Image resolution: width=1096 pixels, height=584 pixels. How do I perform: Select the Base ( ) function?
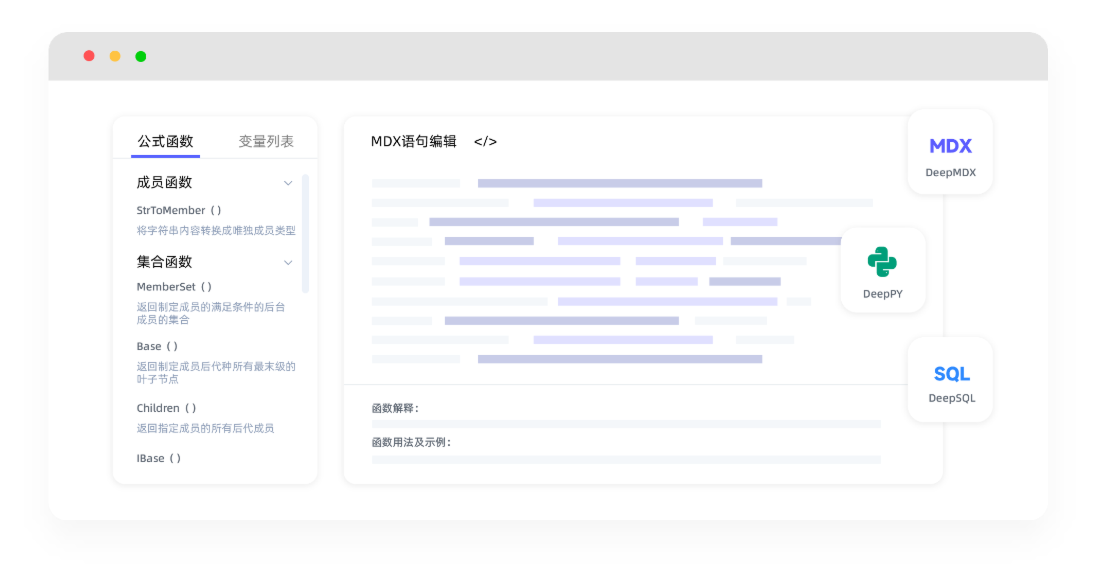point(157,346)
